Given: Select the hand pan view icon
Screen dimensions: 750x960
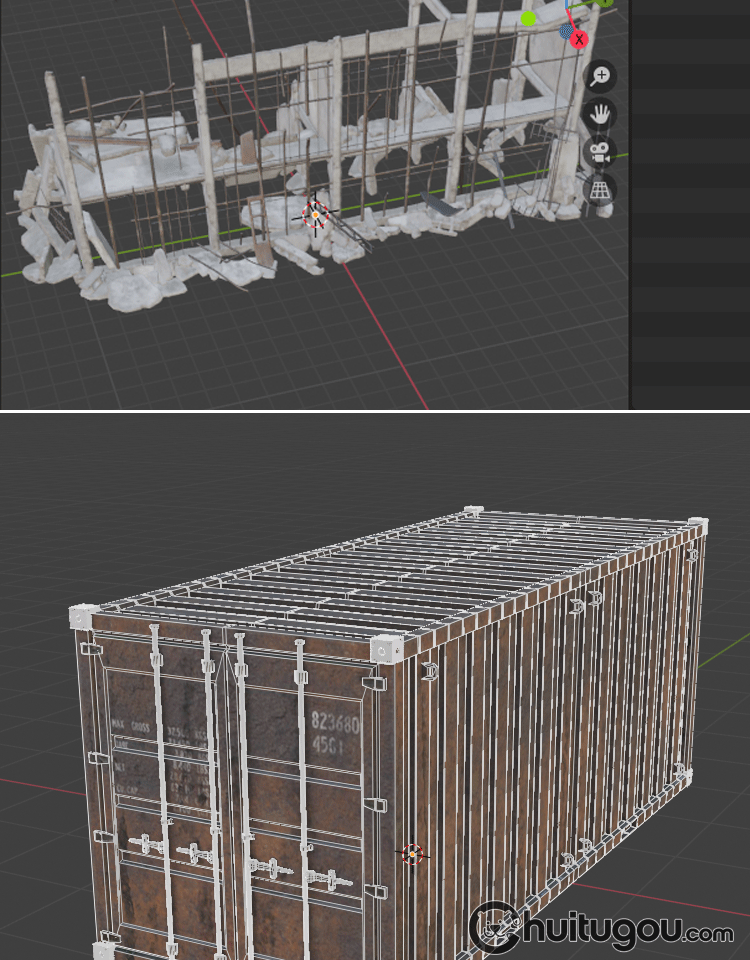Looking at the screenshot, I should 600,114.
